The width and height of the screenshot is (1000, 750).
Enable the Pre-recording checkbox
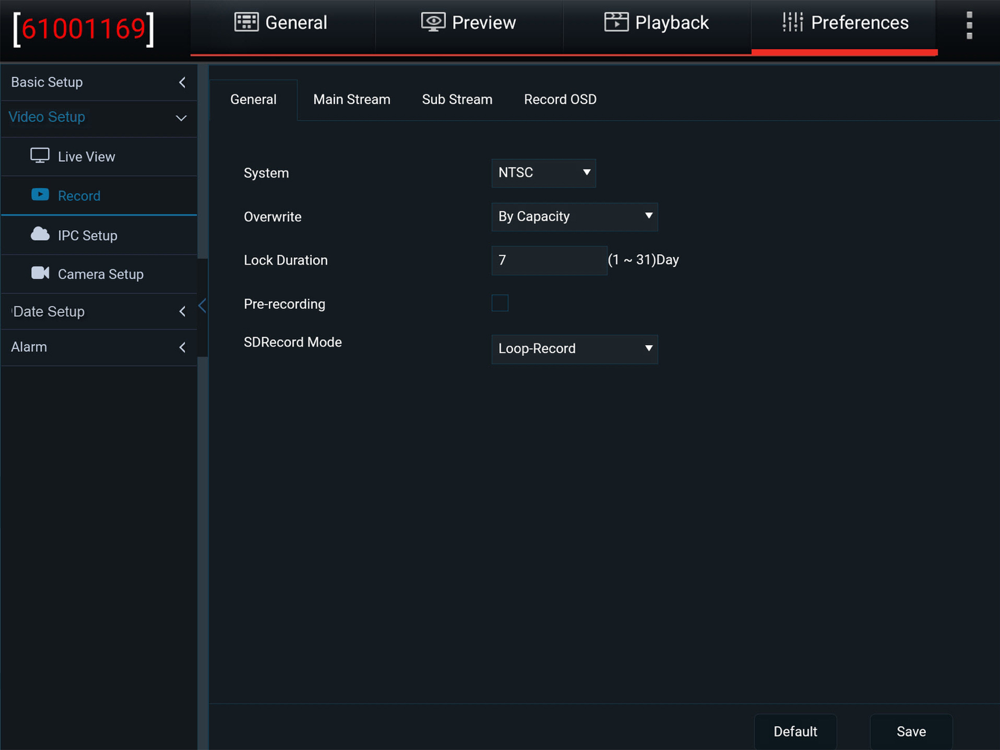click(x=500, y=303)
